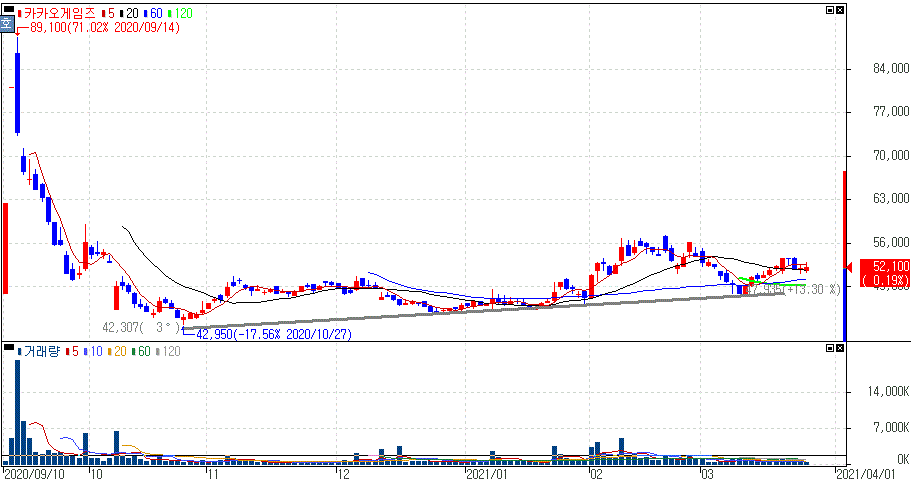The image size is (911, 482).
Task: Click the 10 month label on time axis
Action: 96,474
